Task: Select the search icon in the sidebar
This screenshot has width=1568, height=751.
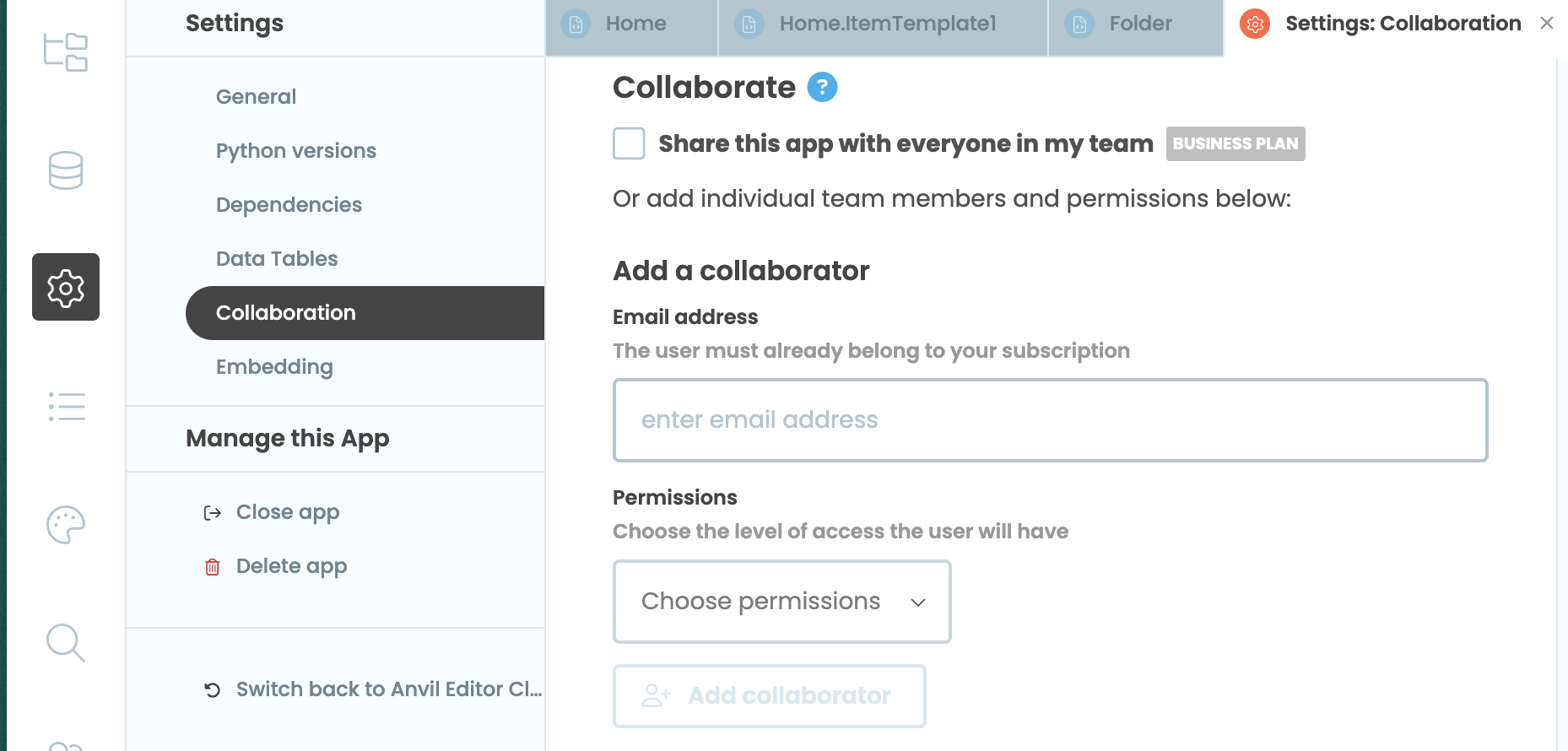Action: tap(66, 643)
